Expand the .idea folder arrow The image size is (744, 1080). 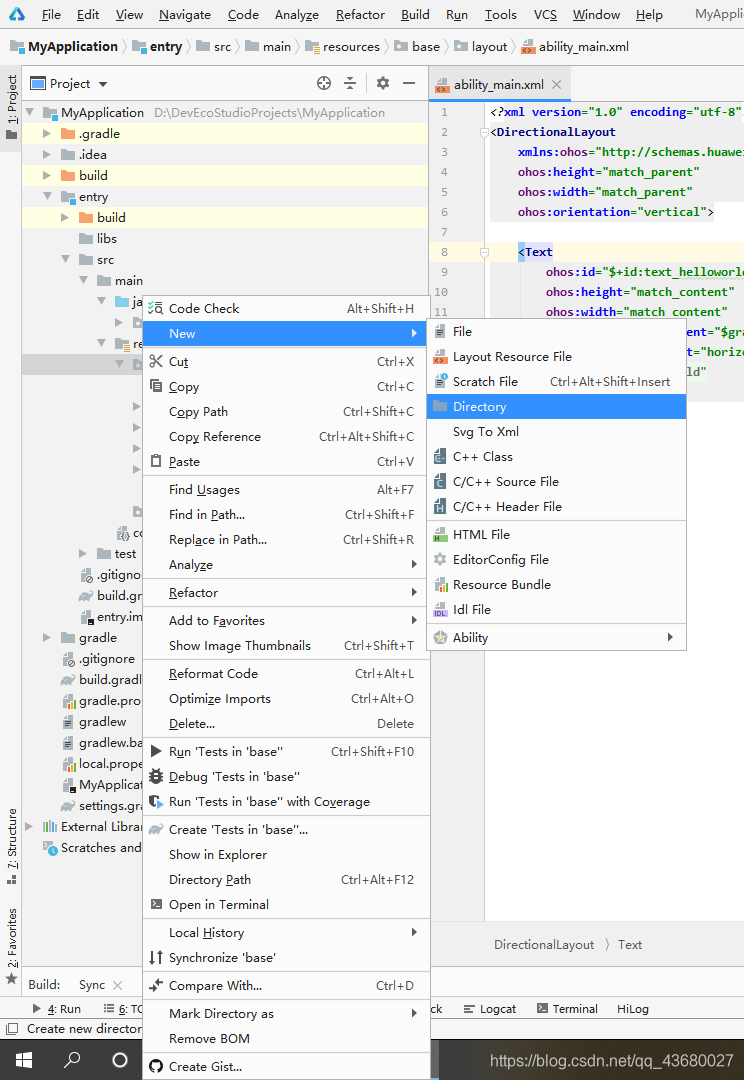coord(47,154)
